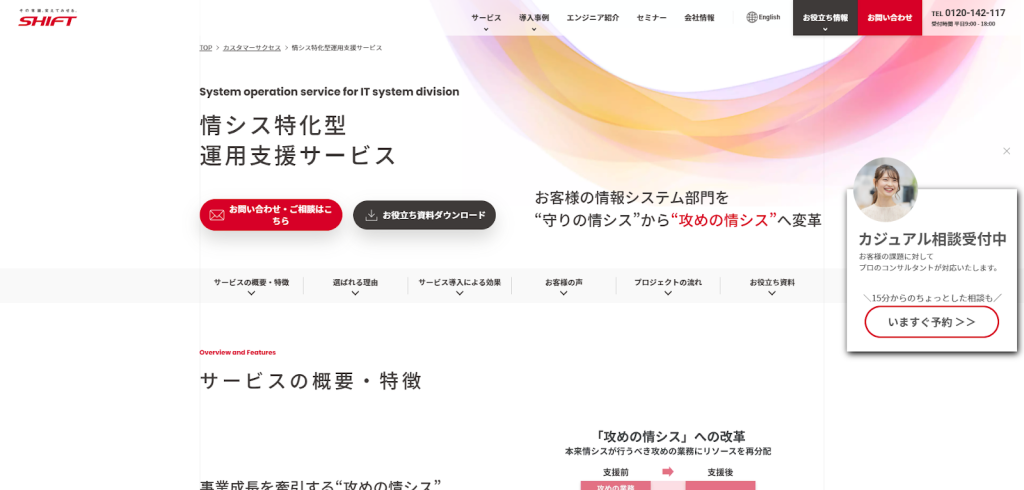
Task: Click the SHIFT logo
Action: pyautogui.click(x=47, y=18)
